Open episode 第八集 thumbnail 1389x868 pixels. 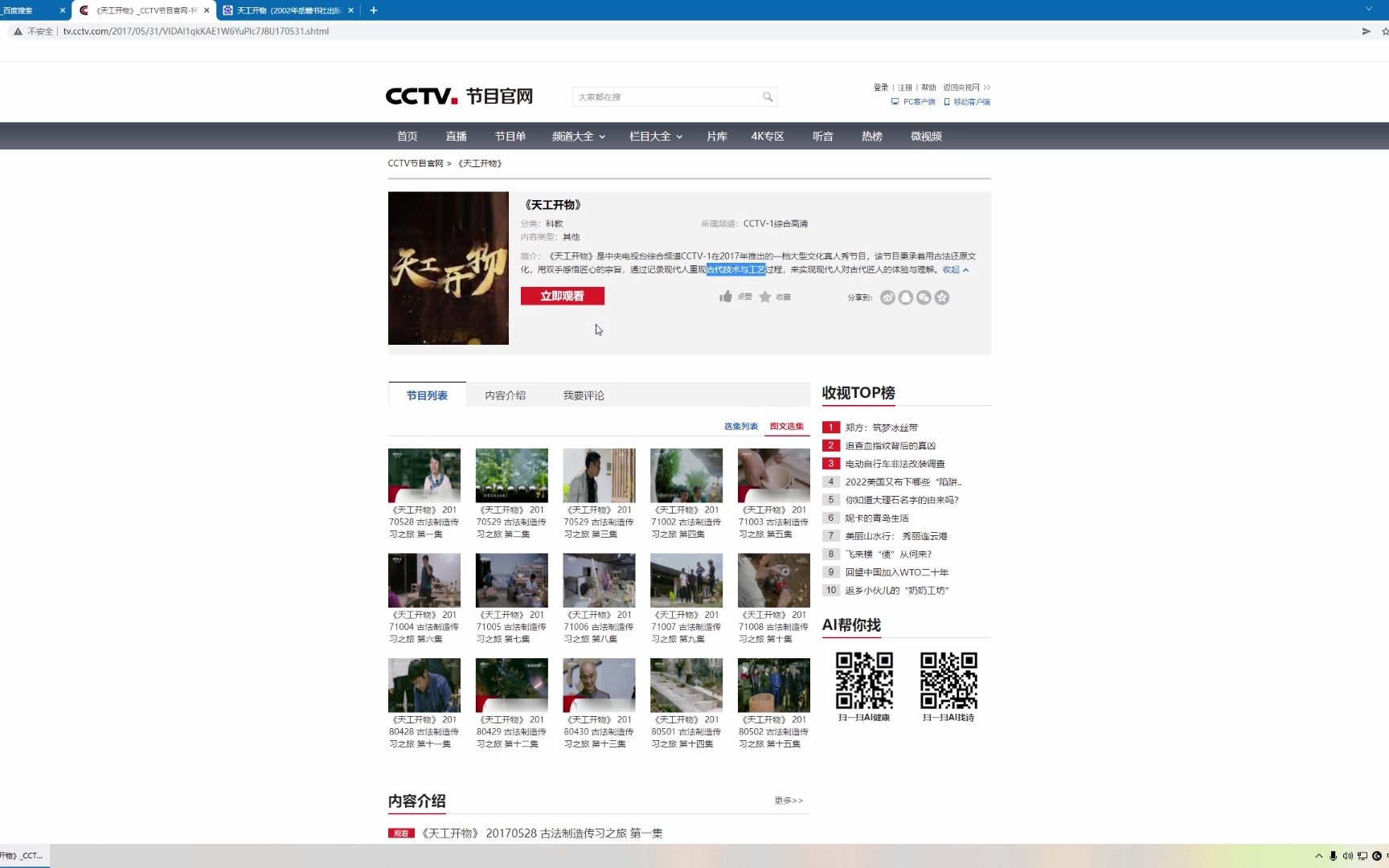(599, 580)
